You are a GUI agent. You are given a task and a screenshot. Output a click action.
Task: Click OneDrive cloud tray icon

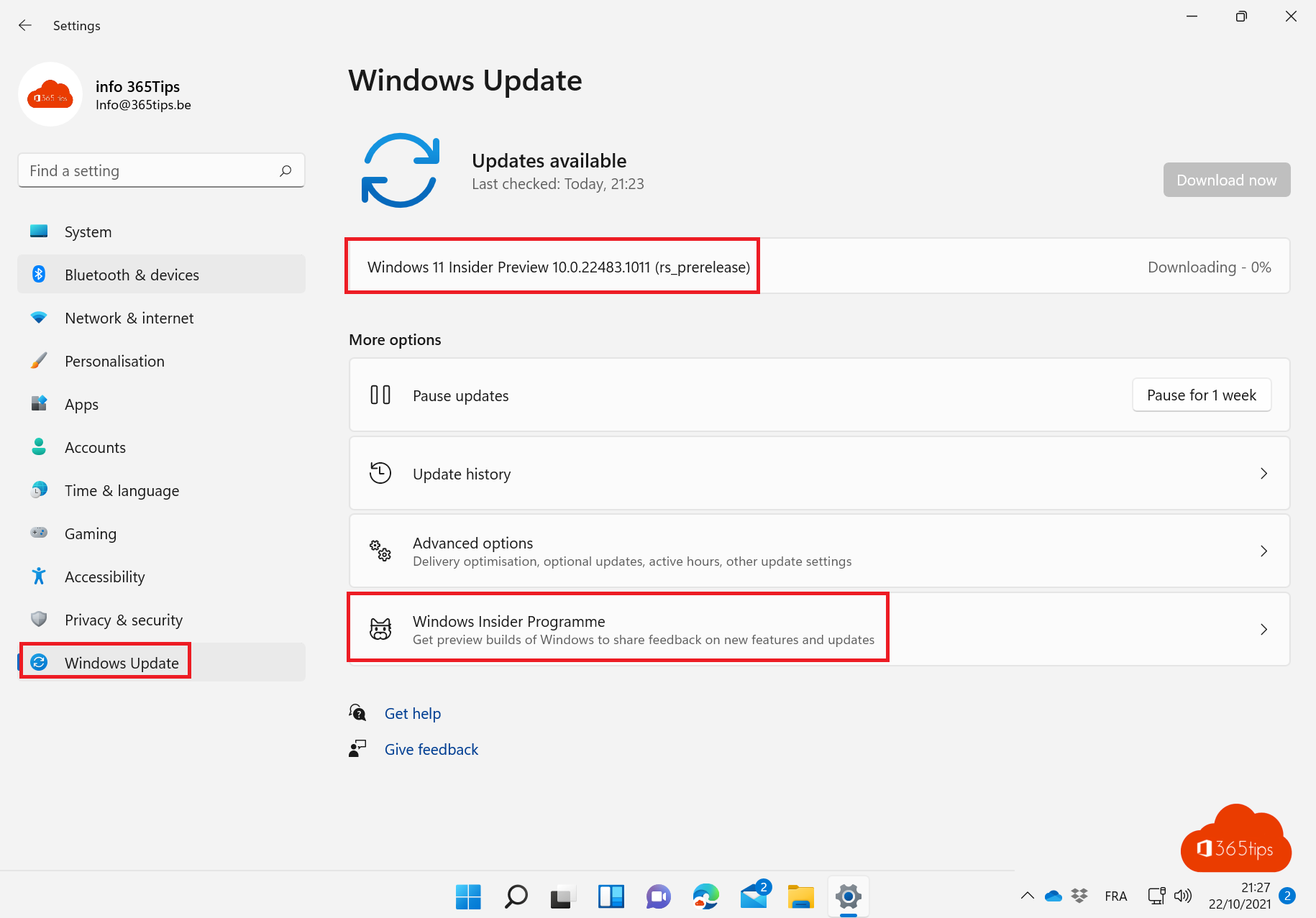click(x=1054, y=896)
